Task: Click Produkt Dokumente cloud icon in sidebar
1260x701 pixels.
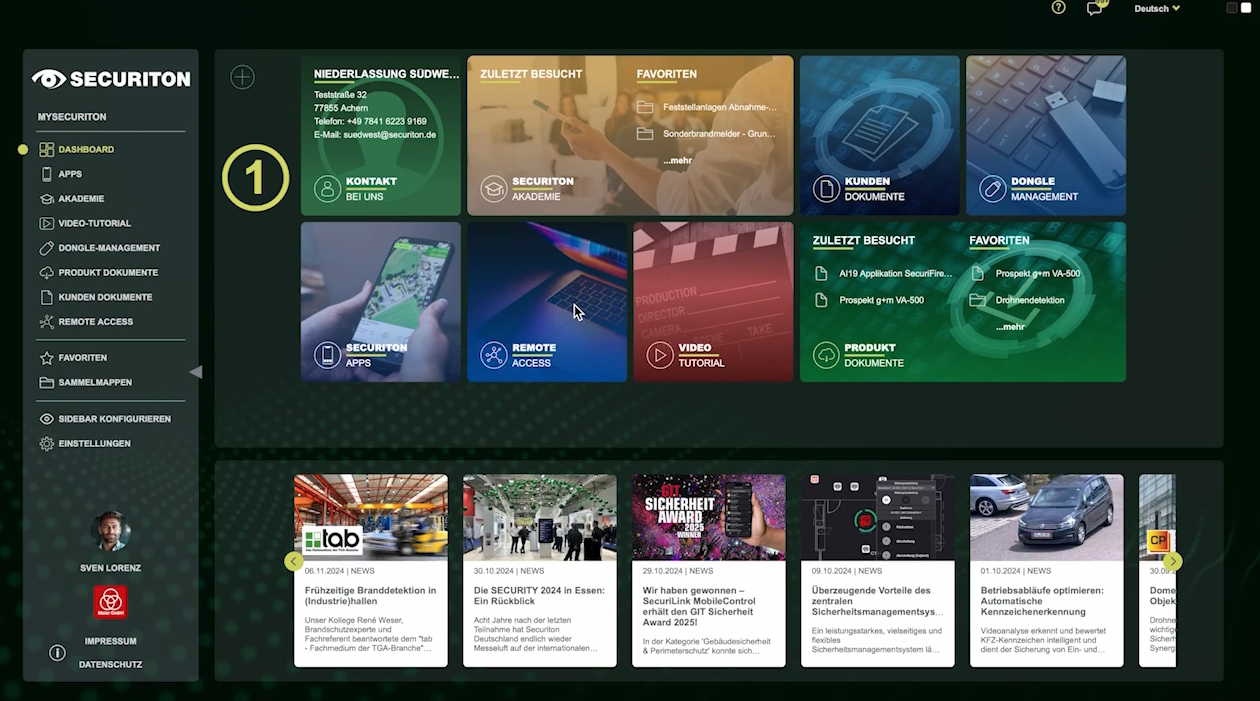Action: (46, 273)
